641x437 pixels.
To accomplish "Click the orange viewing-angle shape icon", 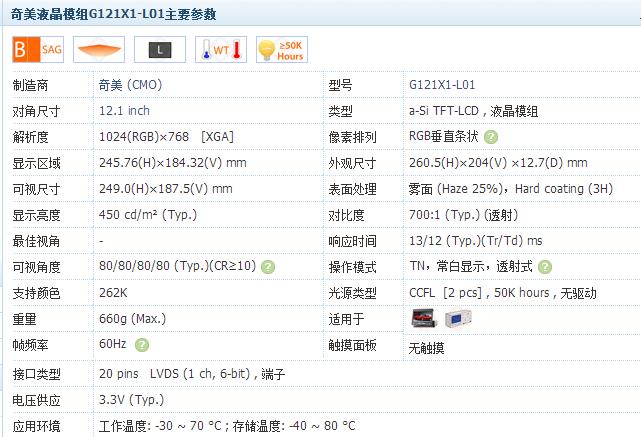I will click(x=99, y=49).
